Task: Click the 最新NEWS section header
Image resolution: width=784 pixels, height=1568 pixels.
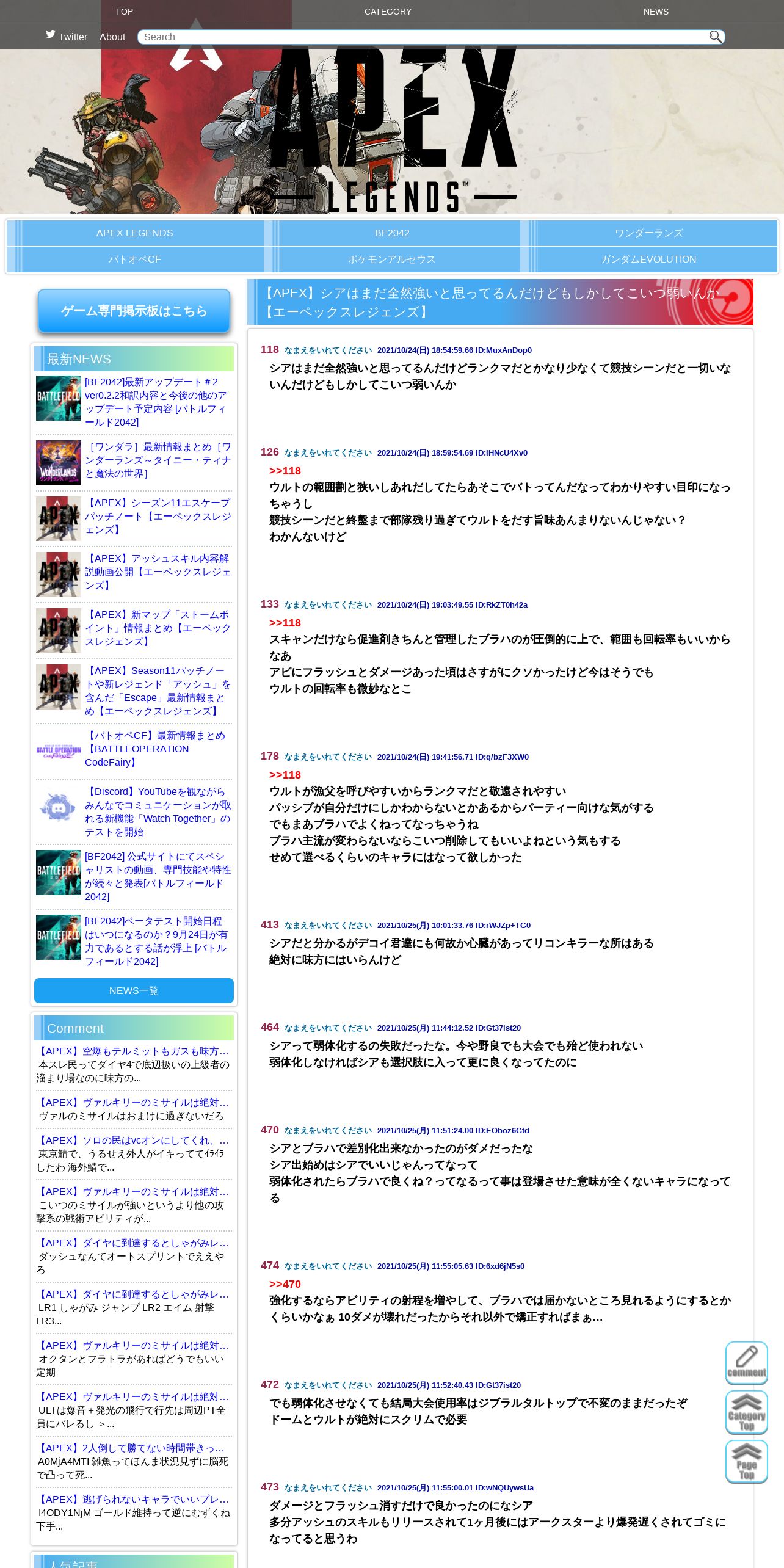Action: 134,359
